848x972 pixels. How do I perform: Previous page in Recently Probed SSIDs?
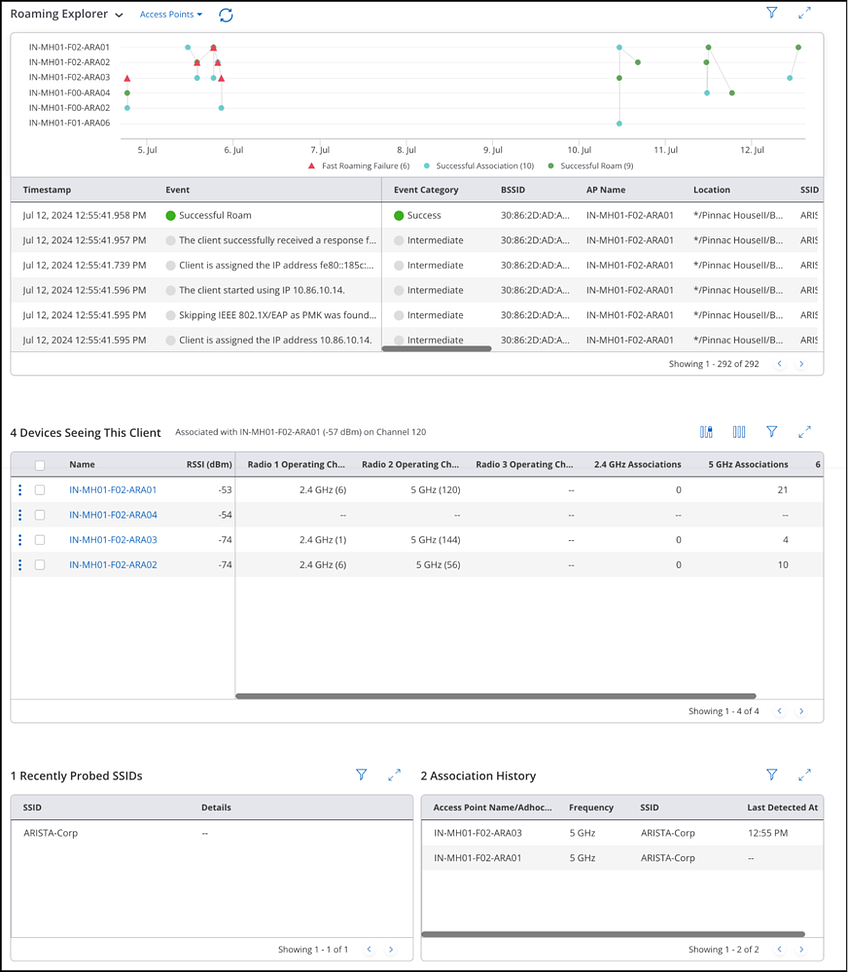point(369,949)
